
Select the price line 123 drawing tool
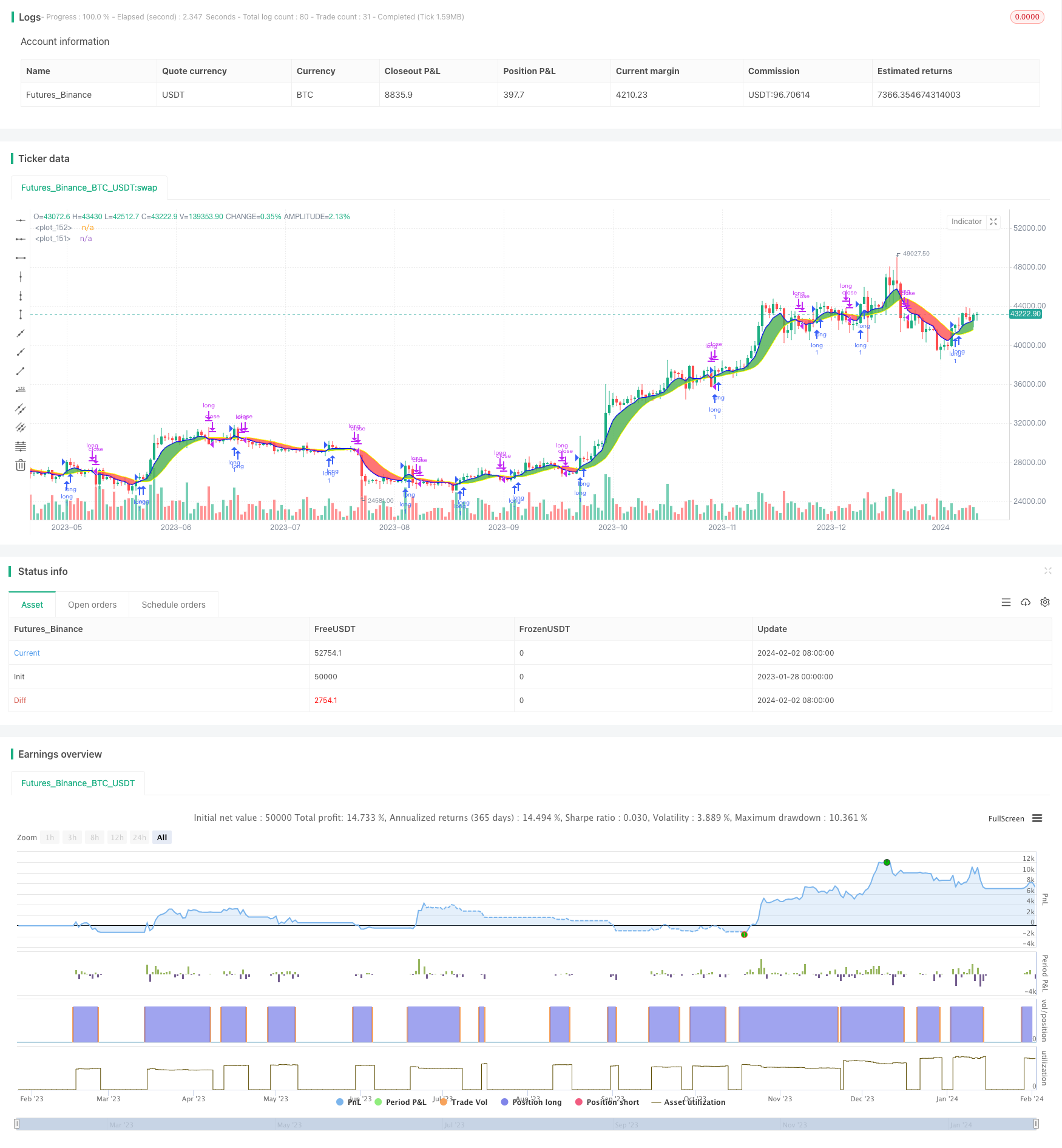coord(21,390)
